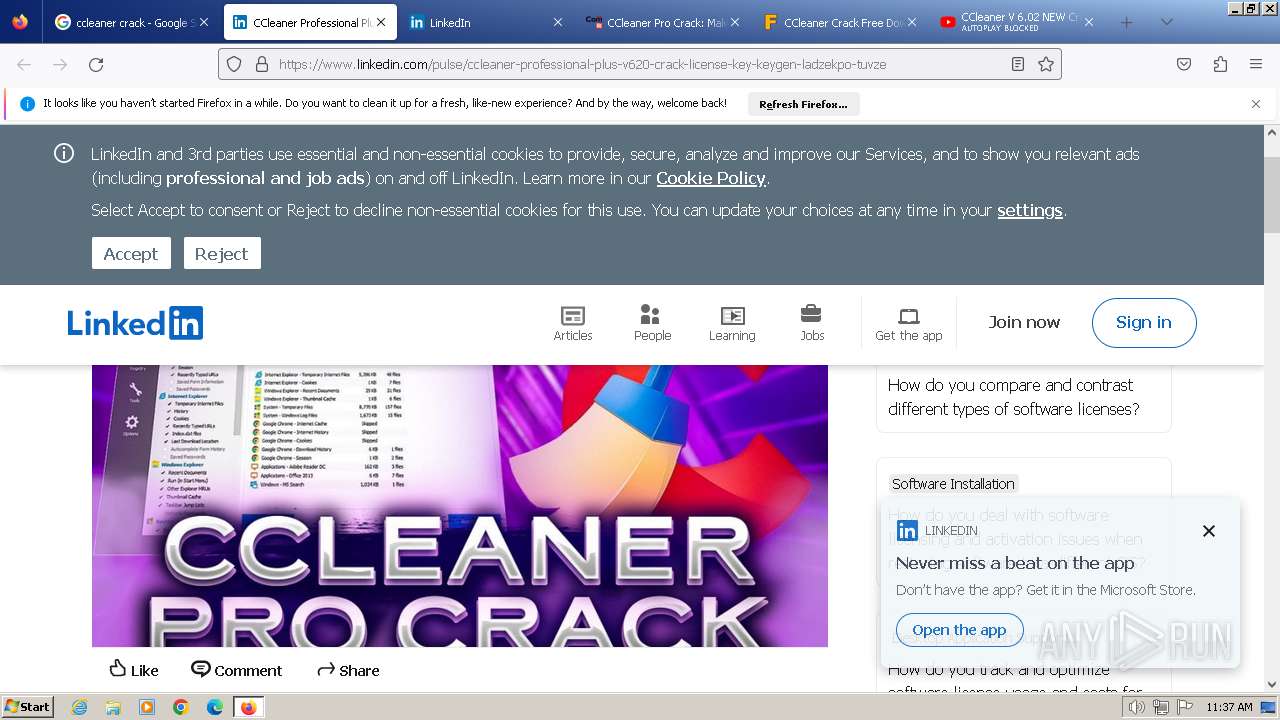1280x720 pixels.
Task: Open the Extensions puzzle icon
Action: pos(1220,64)
